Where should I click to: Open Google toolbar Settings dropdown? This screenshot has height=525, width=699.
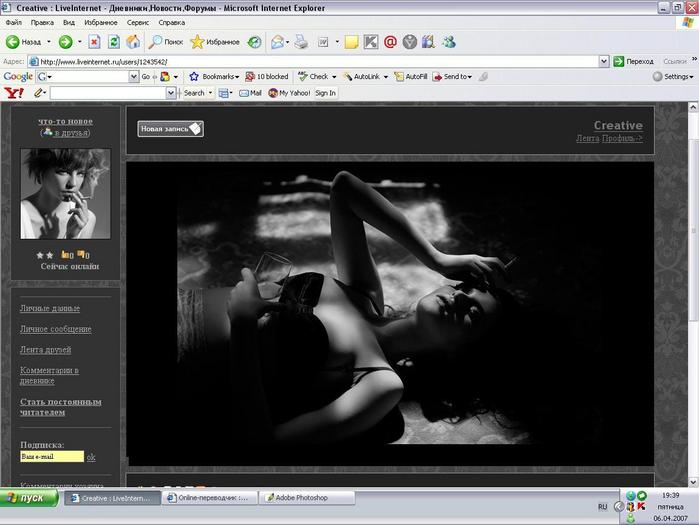tap(673, 77)
